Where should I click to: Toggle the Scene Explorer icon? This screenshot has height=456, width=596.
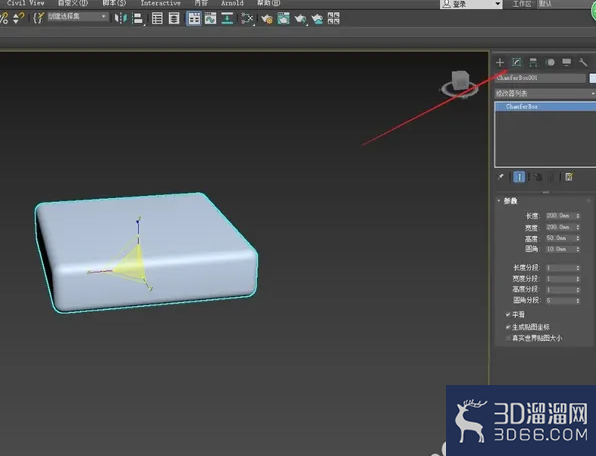pyautogui.click(x=157, y=18)
